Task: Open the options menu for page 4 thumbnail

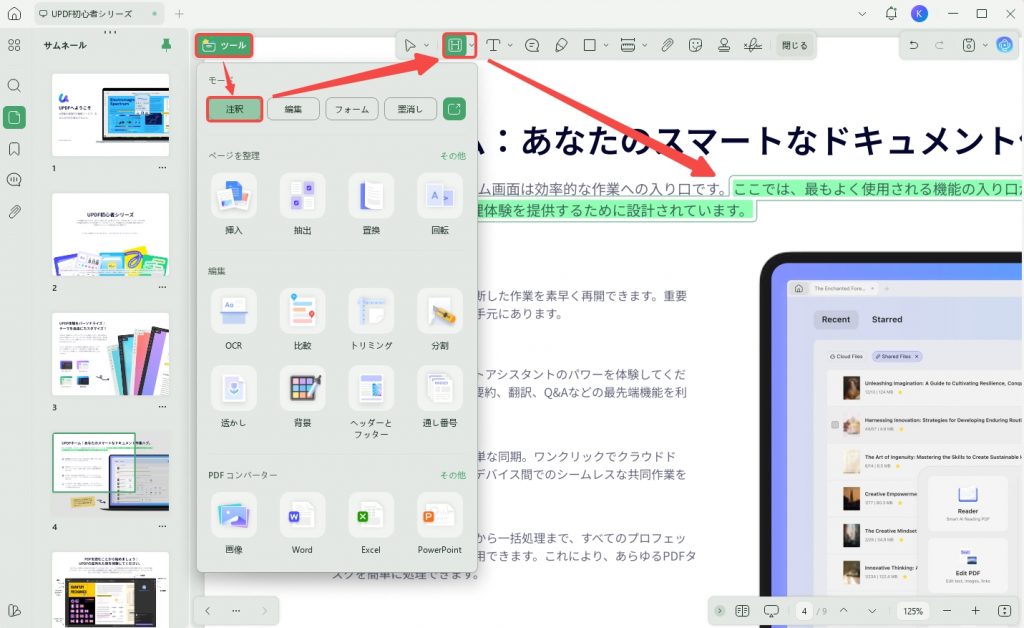Action: pos(162,526)
